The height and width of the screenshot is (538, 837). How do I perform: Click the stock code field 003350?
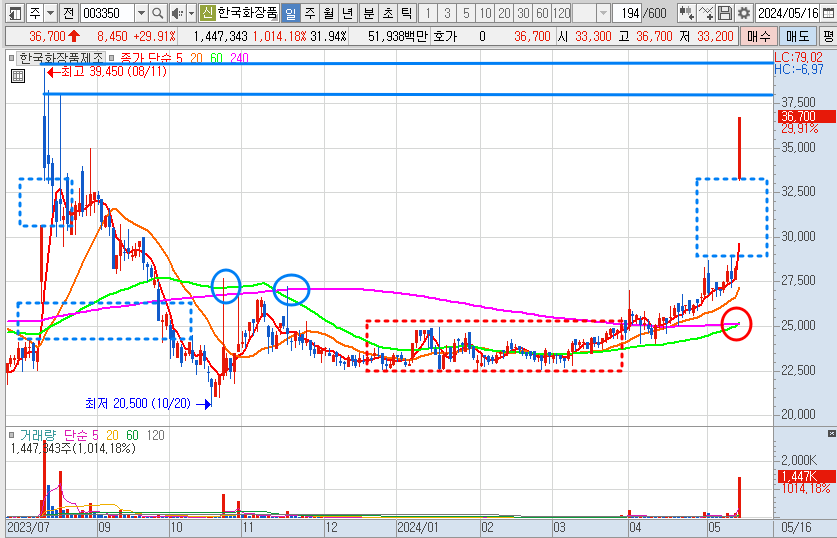[x=108, y=13]
